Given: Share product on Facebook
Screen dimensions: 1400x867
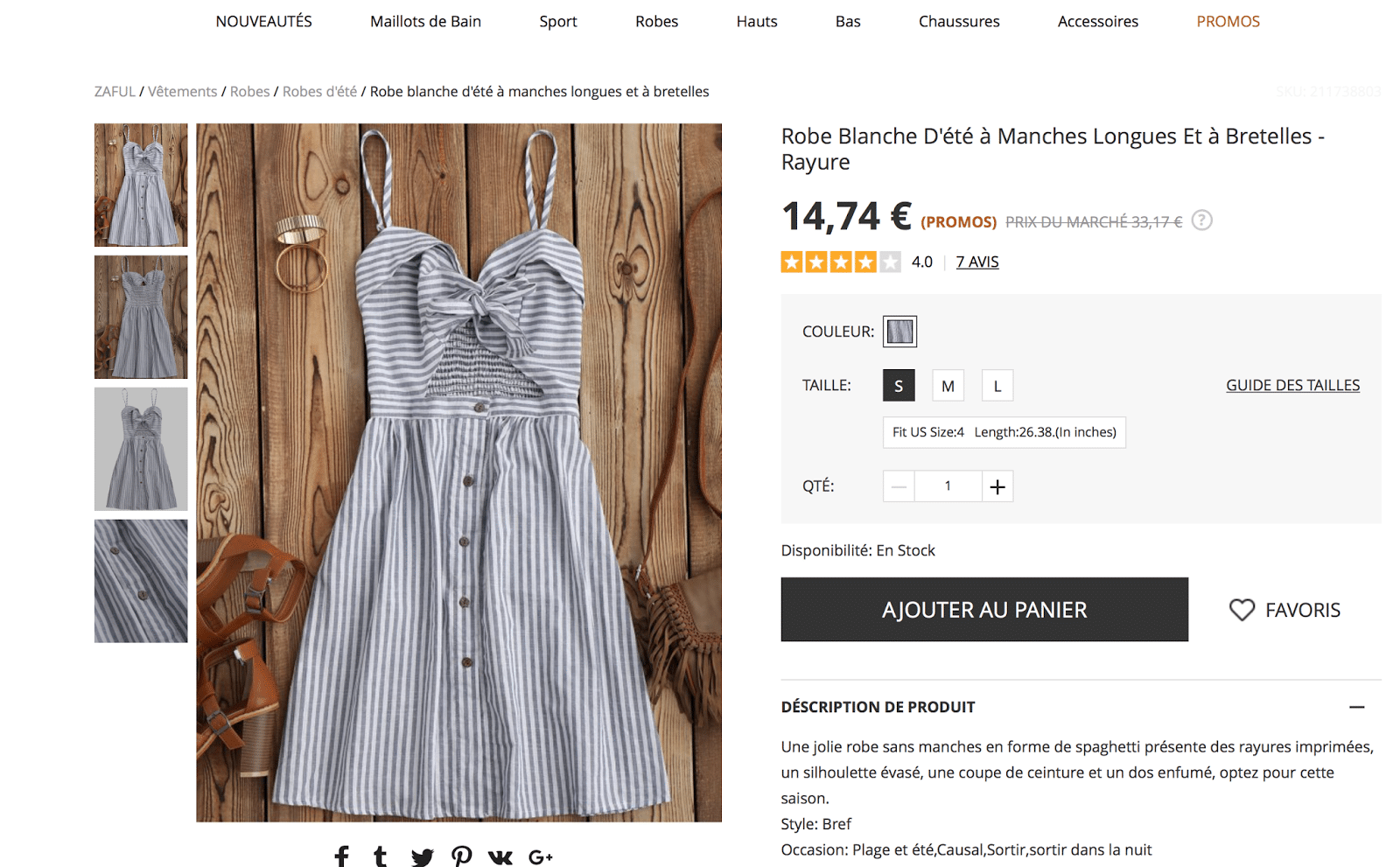Looking at the screenshot, I should pos(342,857).
